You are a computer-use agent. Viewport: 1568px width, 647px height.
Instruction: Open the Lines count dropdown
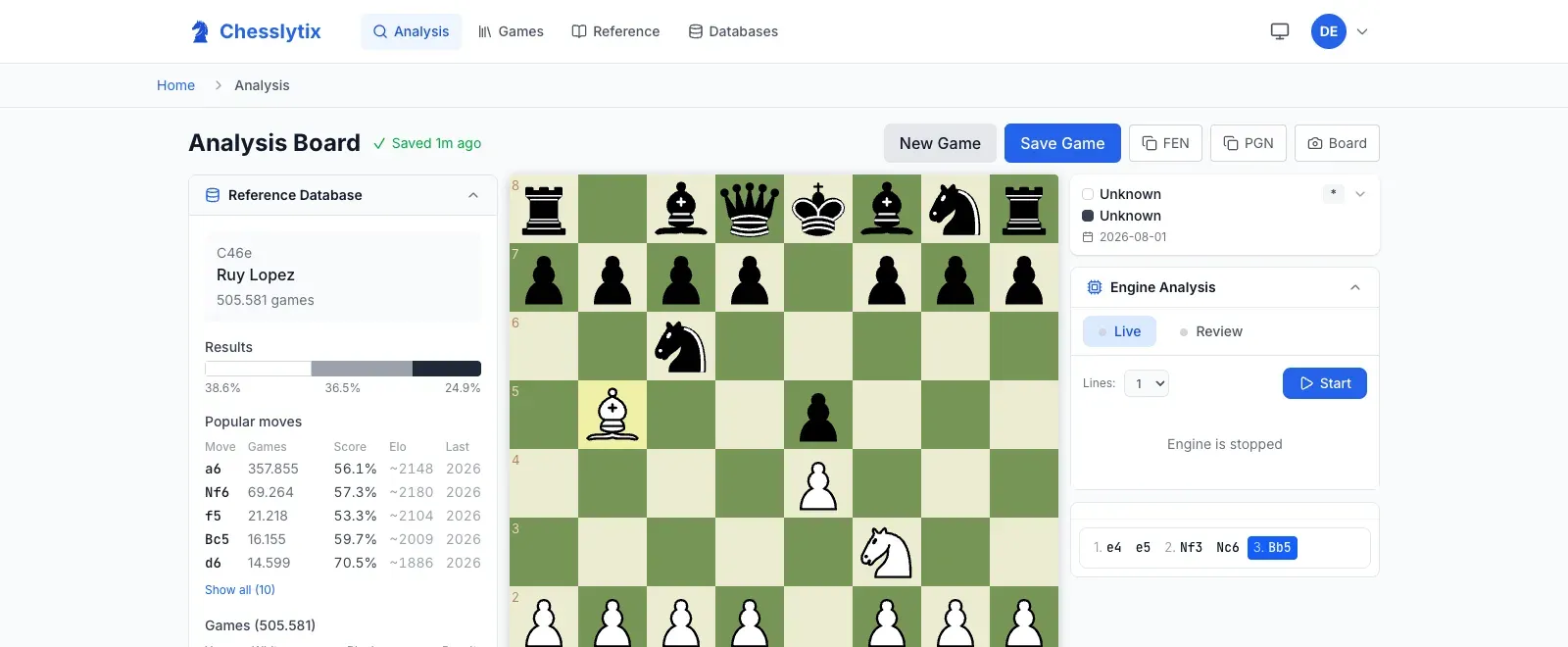[1147, 383]
